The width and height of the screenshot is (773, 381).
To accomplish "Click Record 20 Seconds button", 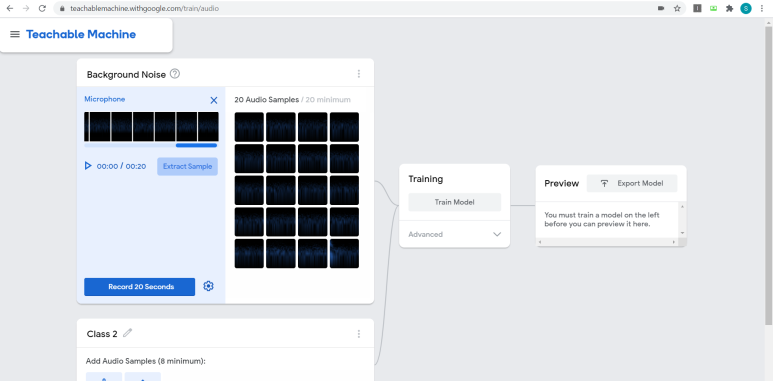I will (x=140, y=287).
